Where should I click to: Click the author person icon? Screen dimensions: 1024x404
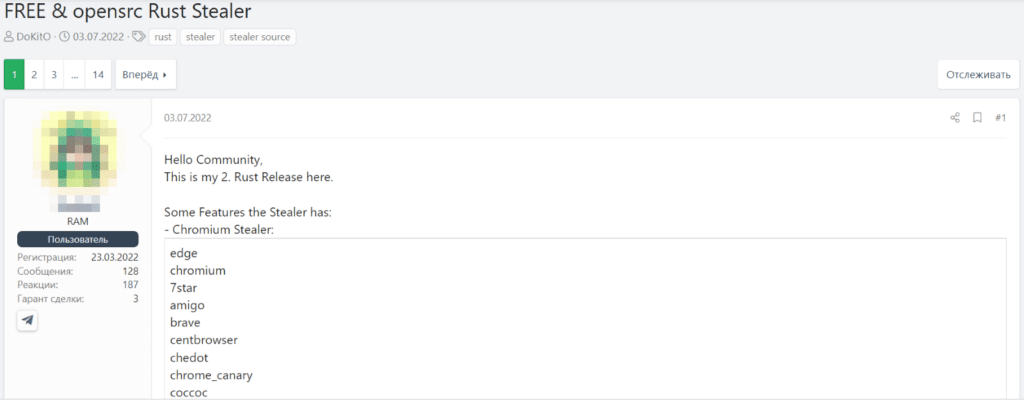tap(8, 37)
